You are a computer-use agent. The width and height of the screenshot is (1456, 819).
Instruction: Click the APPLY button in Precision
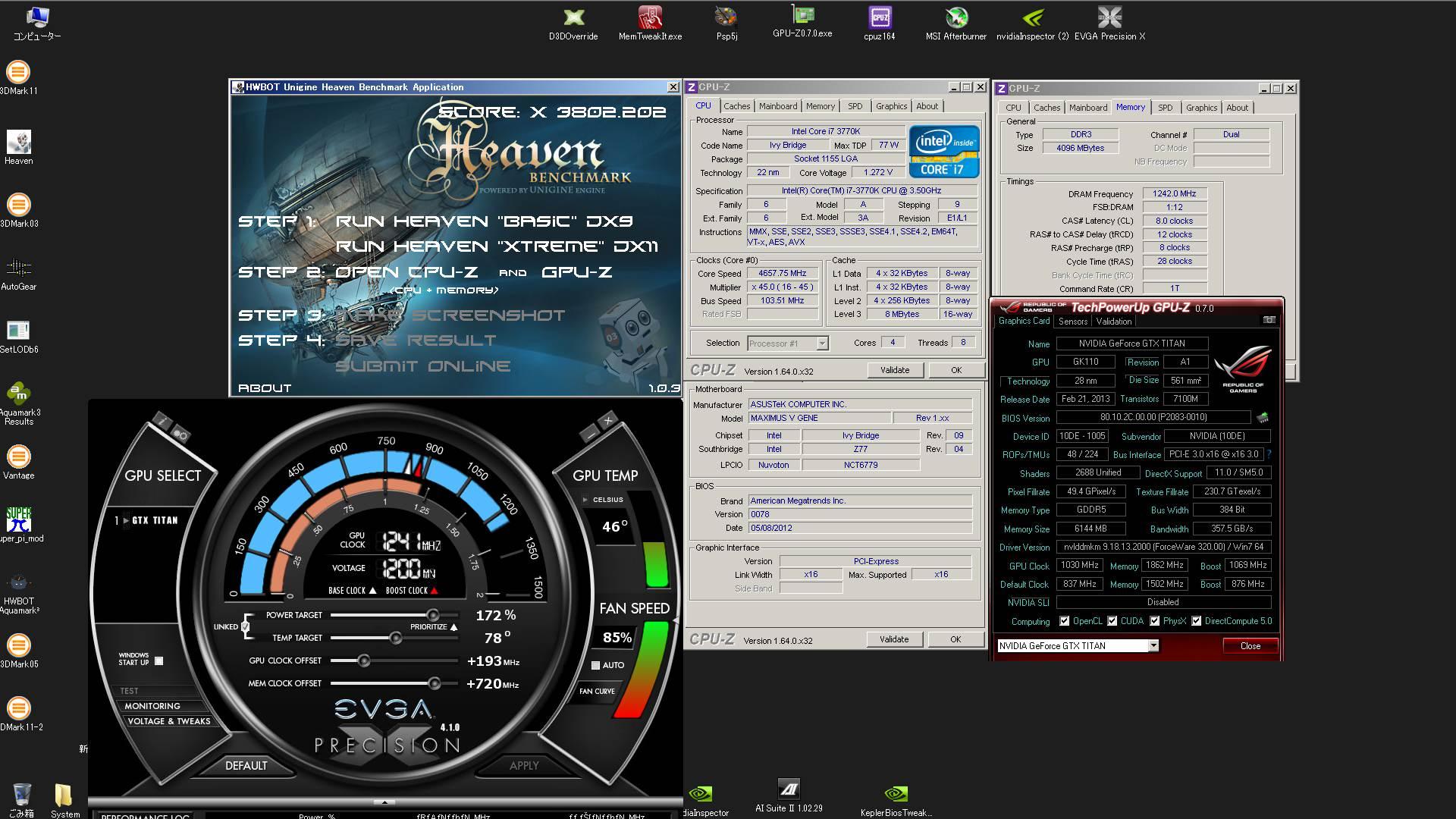(524, 765)
